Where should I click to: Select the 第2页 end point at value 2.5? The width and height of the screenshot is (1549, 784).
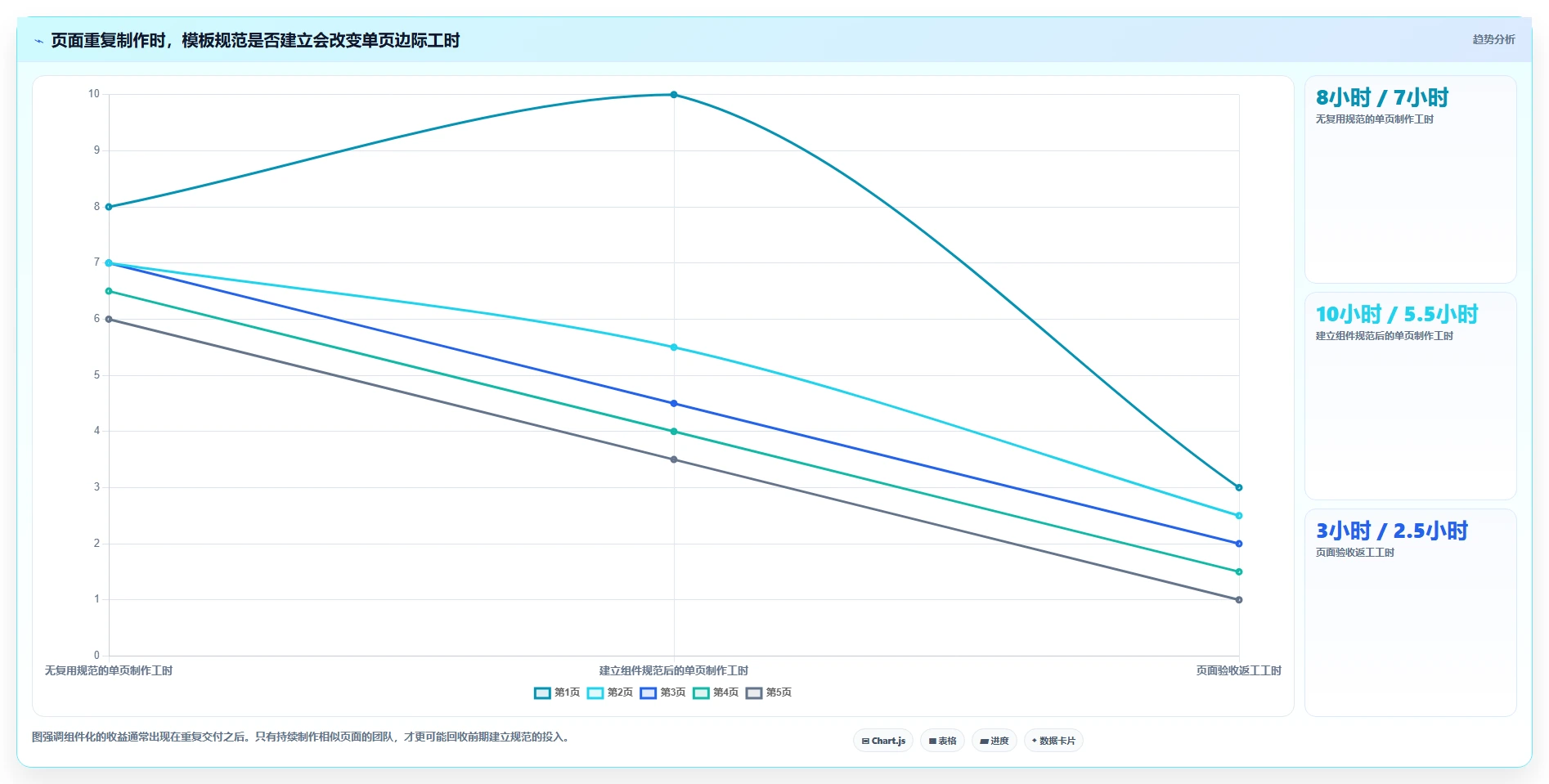[1239, 516]
